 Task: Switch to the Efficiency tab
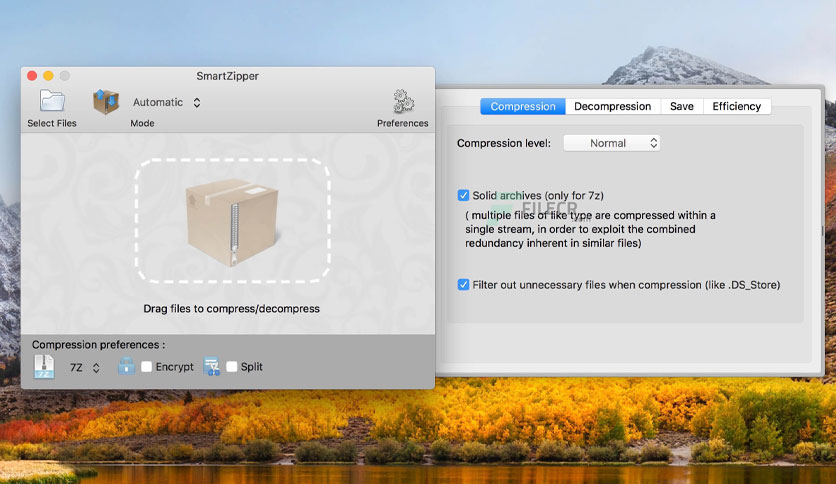click(x=736, y=106)
